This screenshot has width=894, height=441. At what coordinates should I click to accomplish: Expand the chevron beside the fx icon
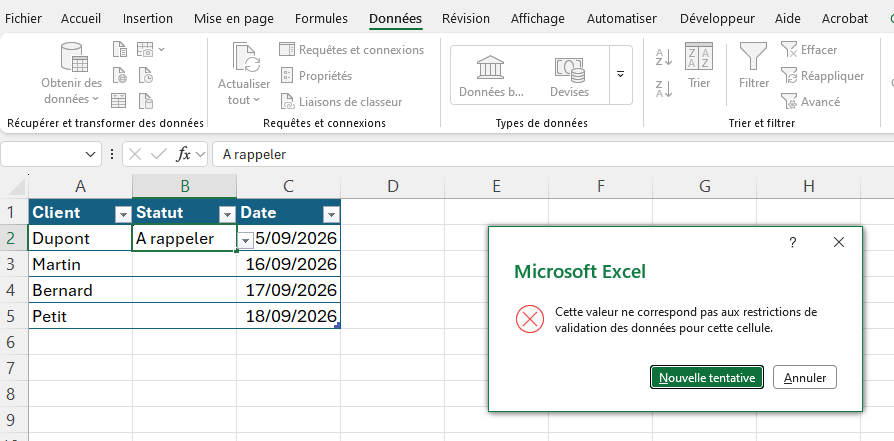pos(200,154)
